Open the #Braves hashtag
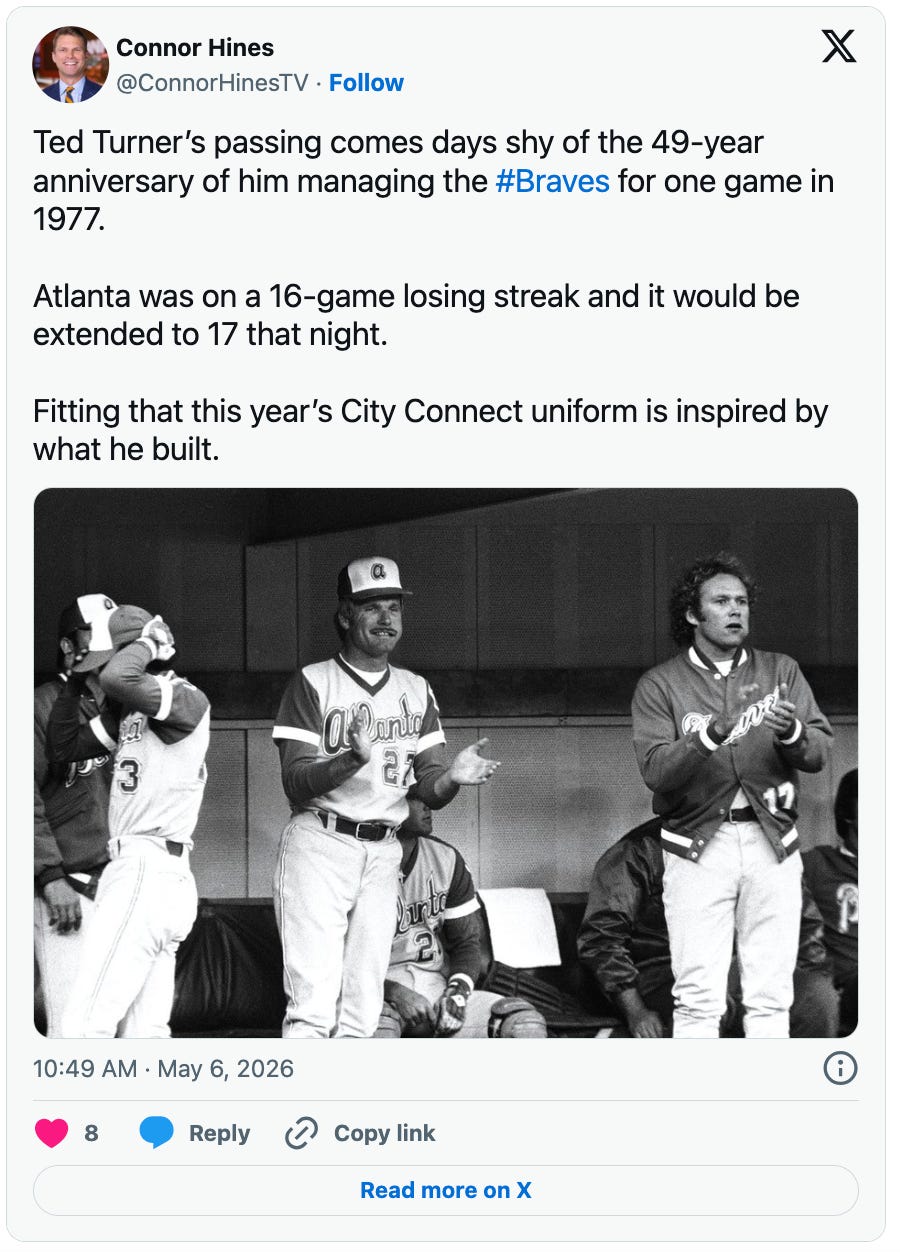 (552, 182)
